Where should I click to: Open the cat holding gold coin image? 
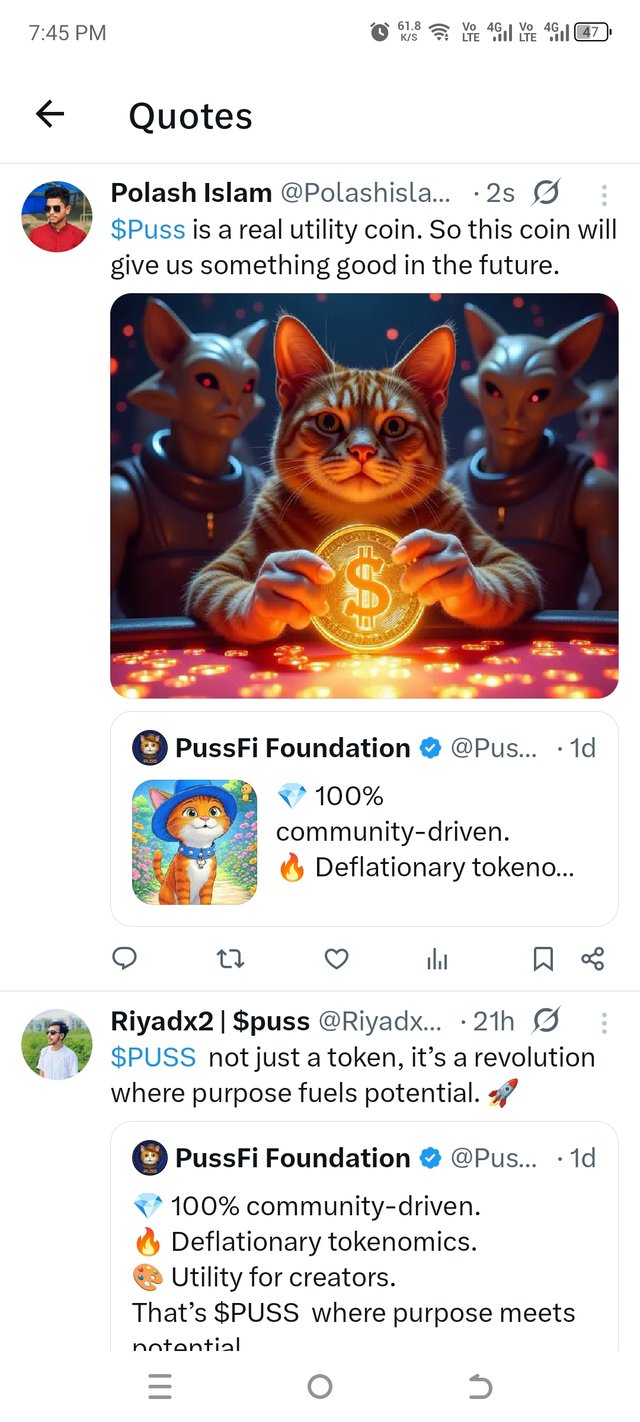click(364, 495)
